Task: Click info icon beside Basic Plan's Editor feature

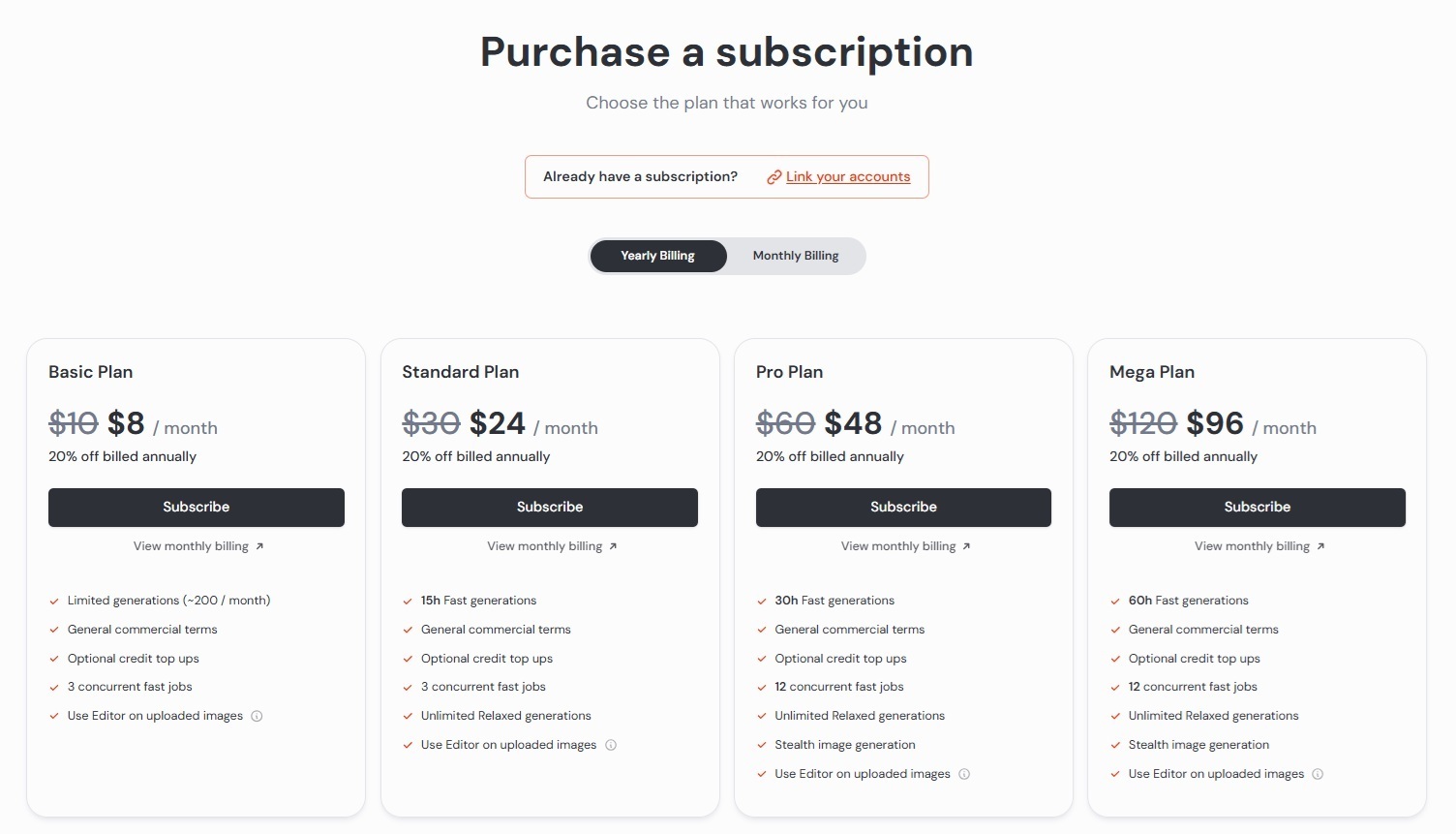Action: click(x=257, y=717)
